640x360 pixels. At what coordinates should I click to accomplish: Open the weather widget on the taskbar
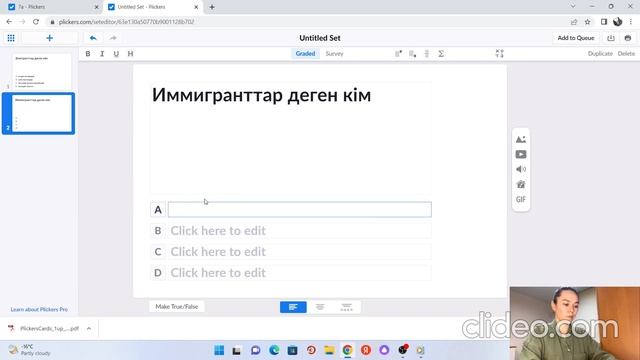(29, 350)
